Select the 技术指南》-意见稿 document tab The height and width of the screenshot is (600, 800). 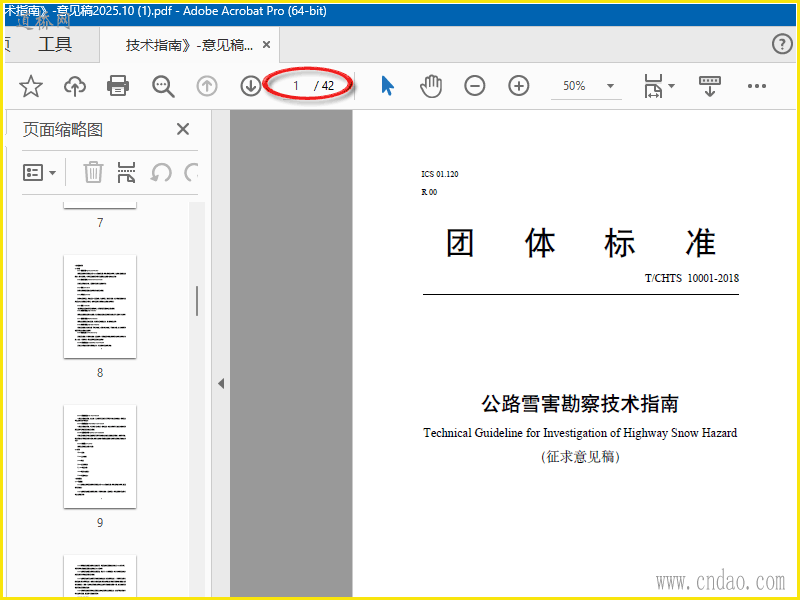pyautogui.click(x=189, y=45)
